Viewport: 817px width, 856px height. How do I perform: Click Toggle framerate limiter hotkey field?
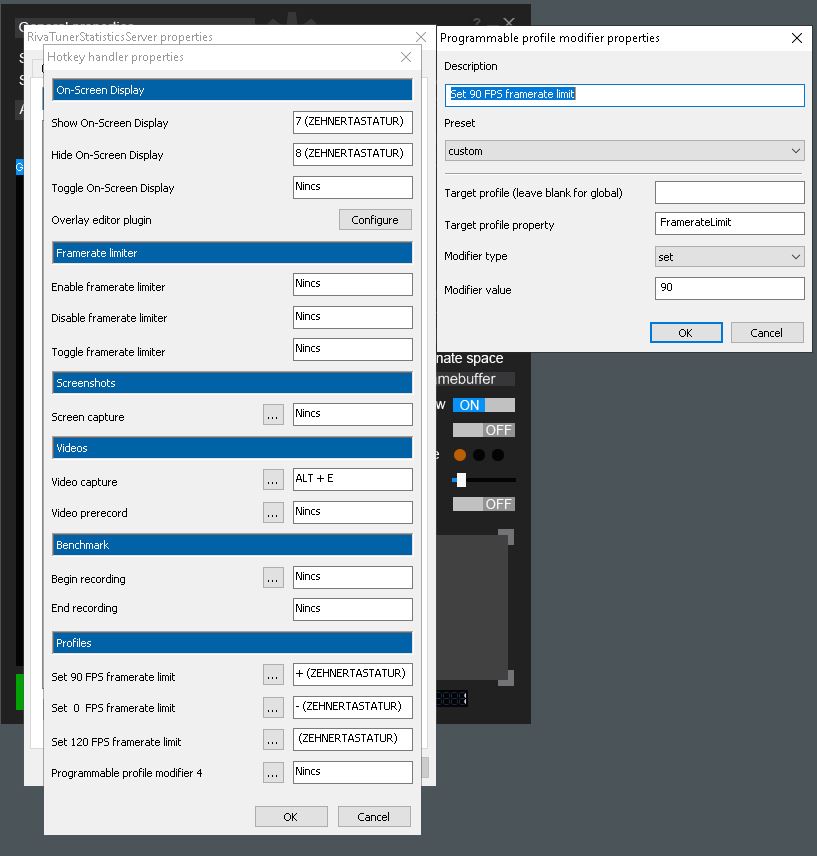pyautogui.click(x=353, y=349)
